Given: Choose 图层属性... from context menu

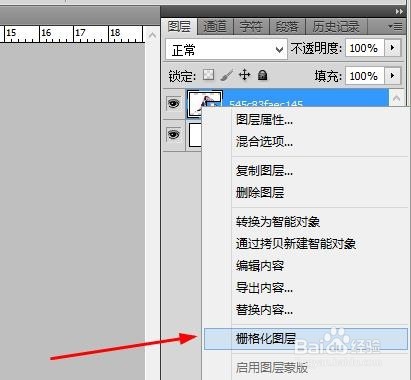Looking at the screenshot, I should coord(305,120).
